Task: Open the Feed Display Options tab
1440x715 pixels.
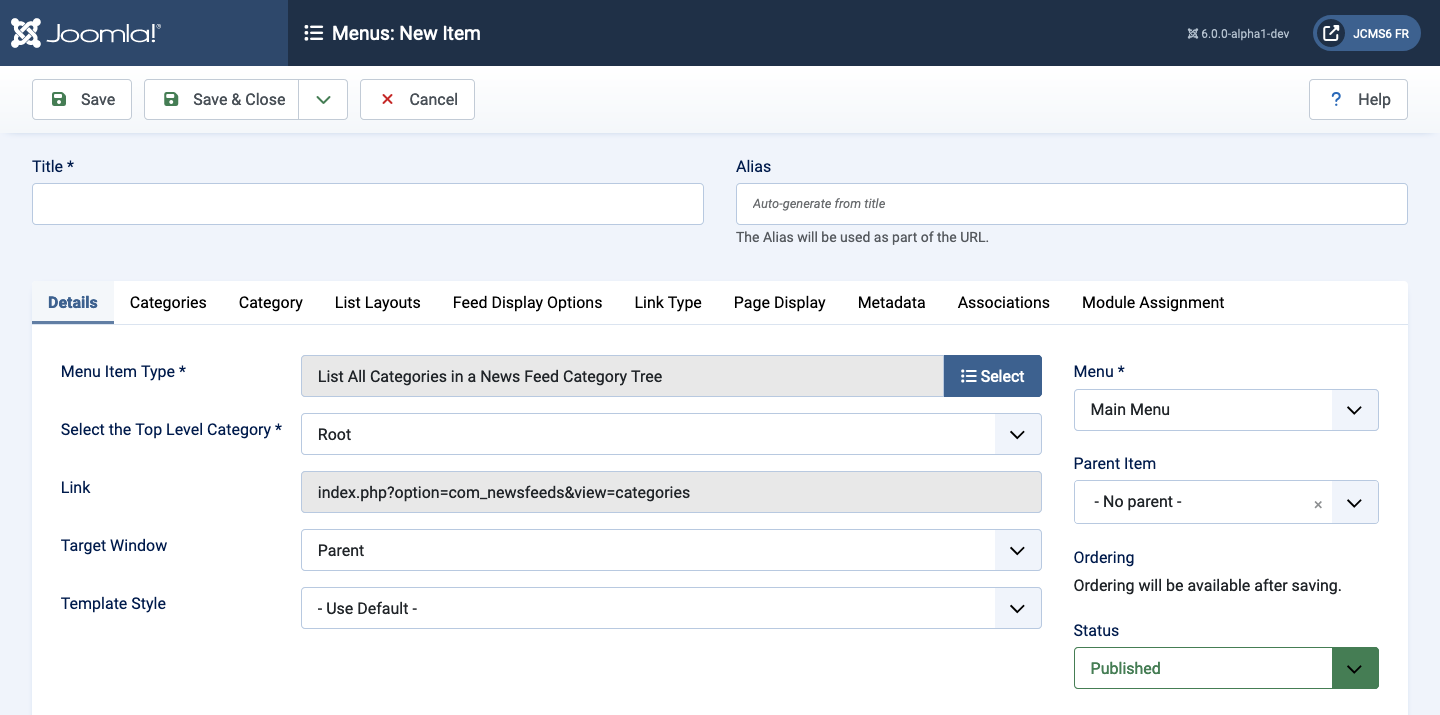Action: 528,302
